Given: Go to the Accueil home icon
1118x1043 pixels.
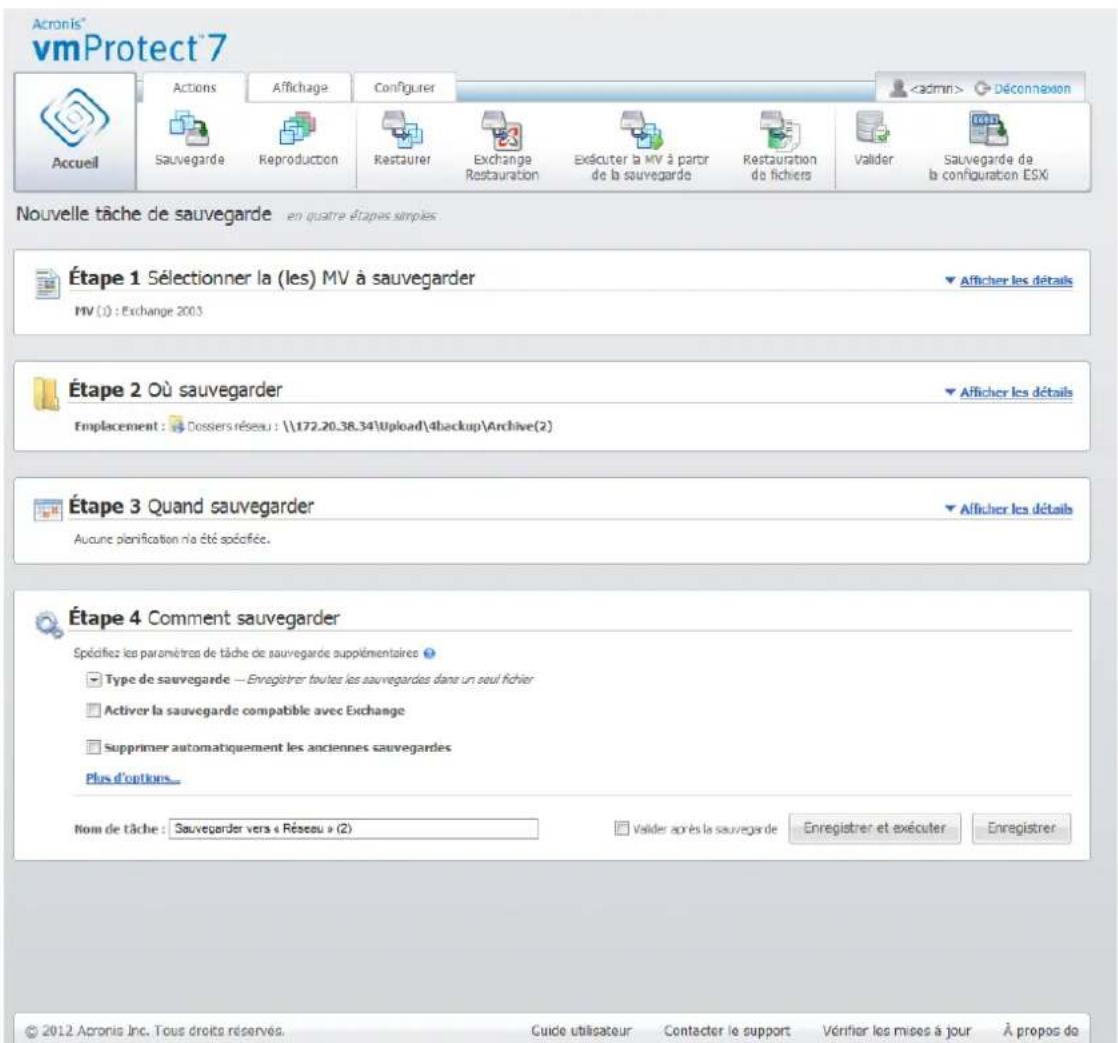Looking at the screenshot, I should [x=75, y=130].
